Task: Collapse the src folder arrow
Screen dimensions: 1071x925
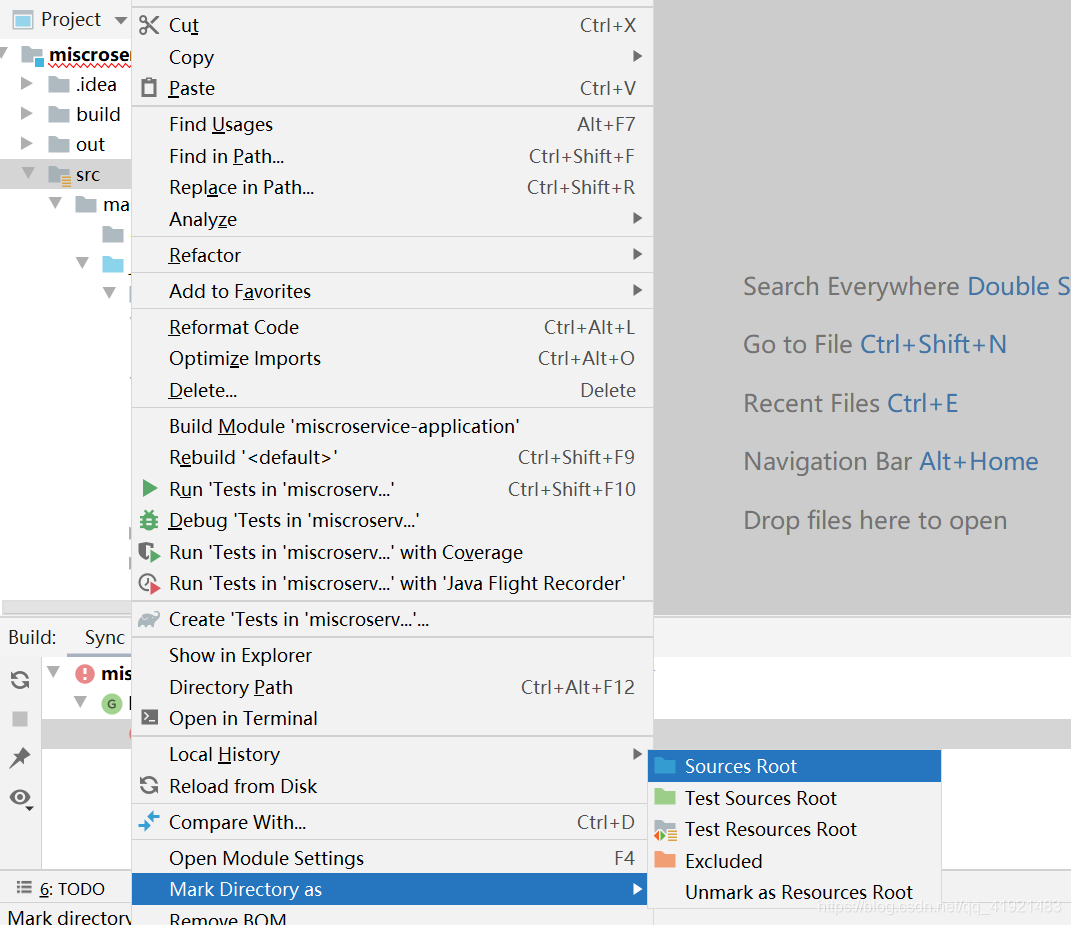Action: coord(28,172)
